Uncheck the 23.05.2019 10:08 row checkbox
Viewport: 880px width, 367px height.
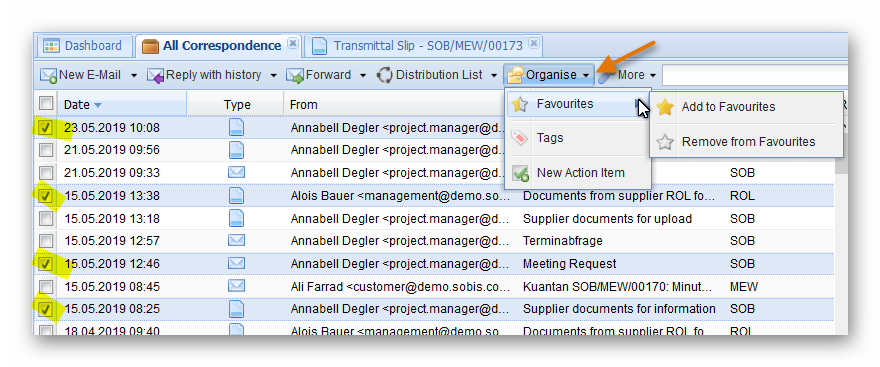pos(46,127)
